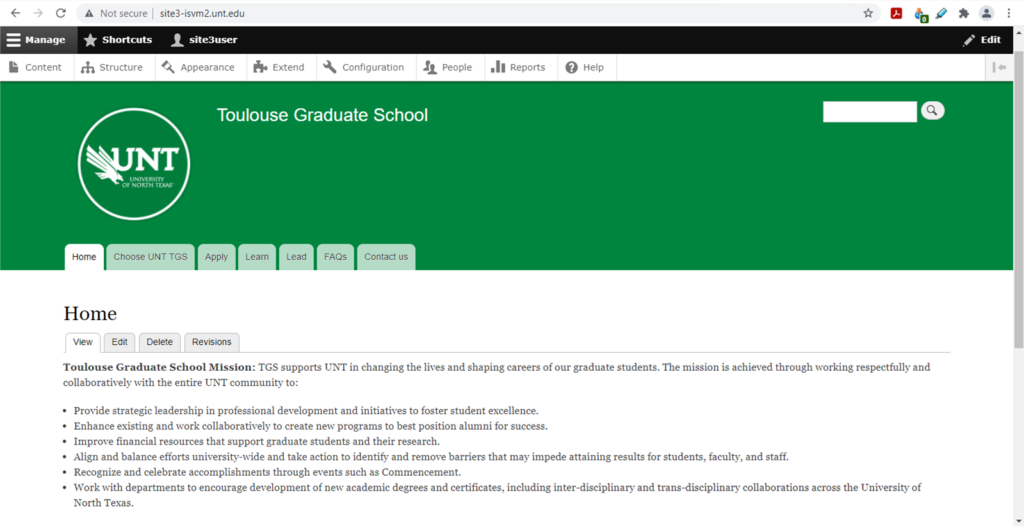Open the Revisions node tab

tap(212, 342)
